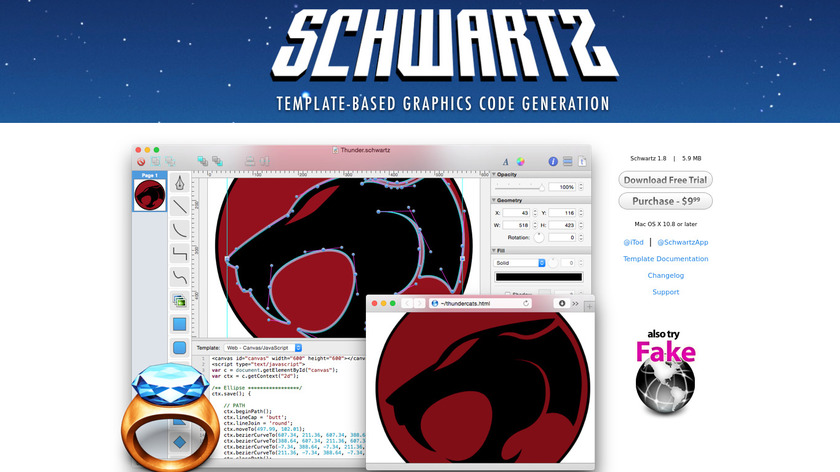Viewport: 840px width, 472px height.
Task: Click the Y position stepper
Action: click(x=581, y=213)
